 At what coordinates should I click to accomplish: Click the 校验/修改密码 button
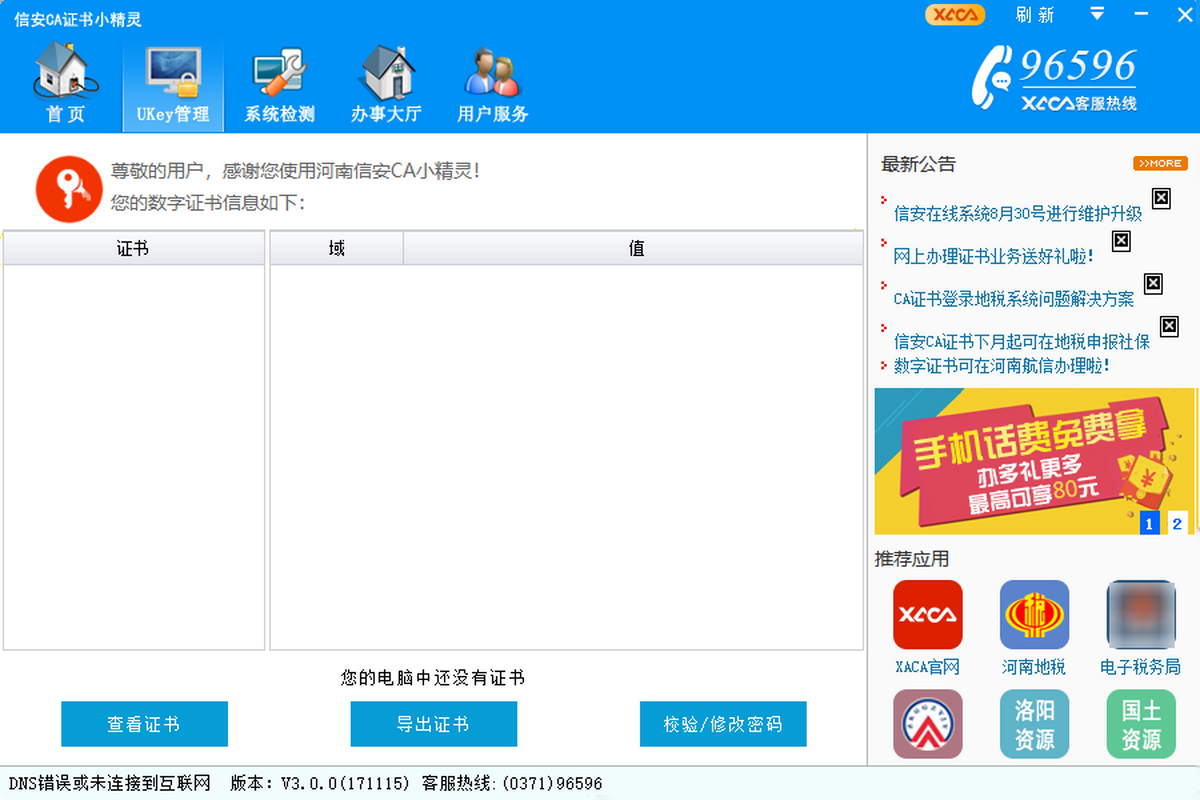723,724
